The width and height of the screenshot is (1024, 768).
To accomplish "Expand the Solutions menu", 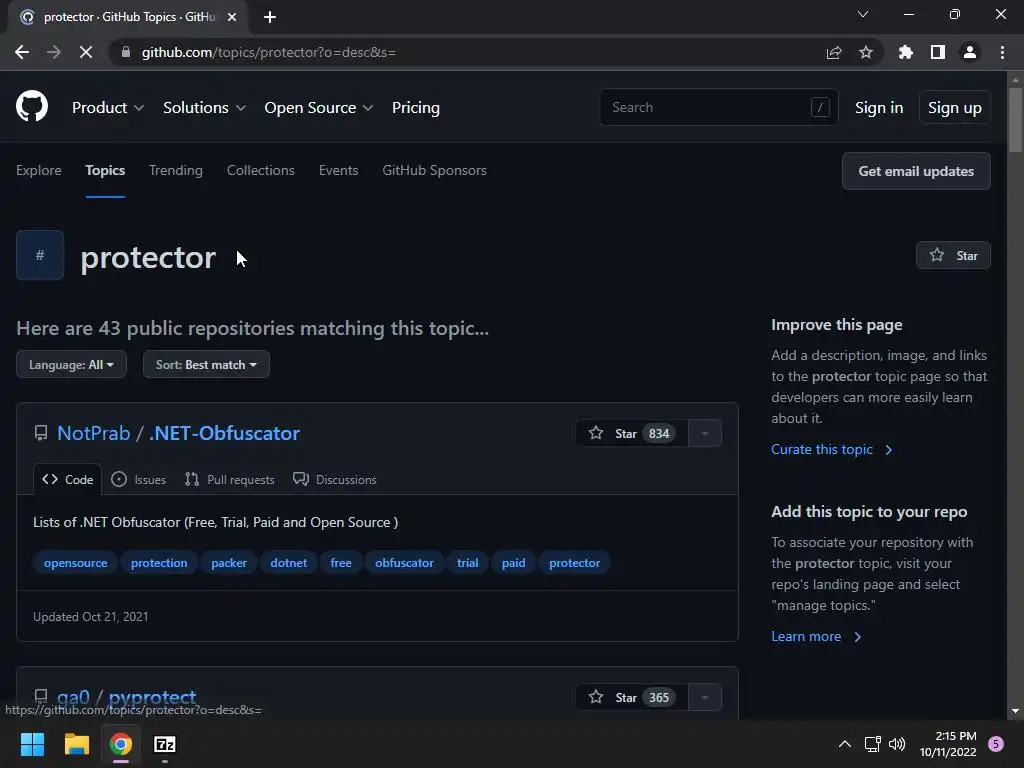I will (x=204, y=107).
